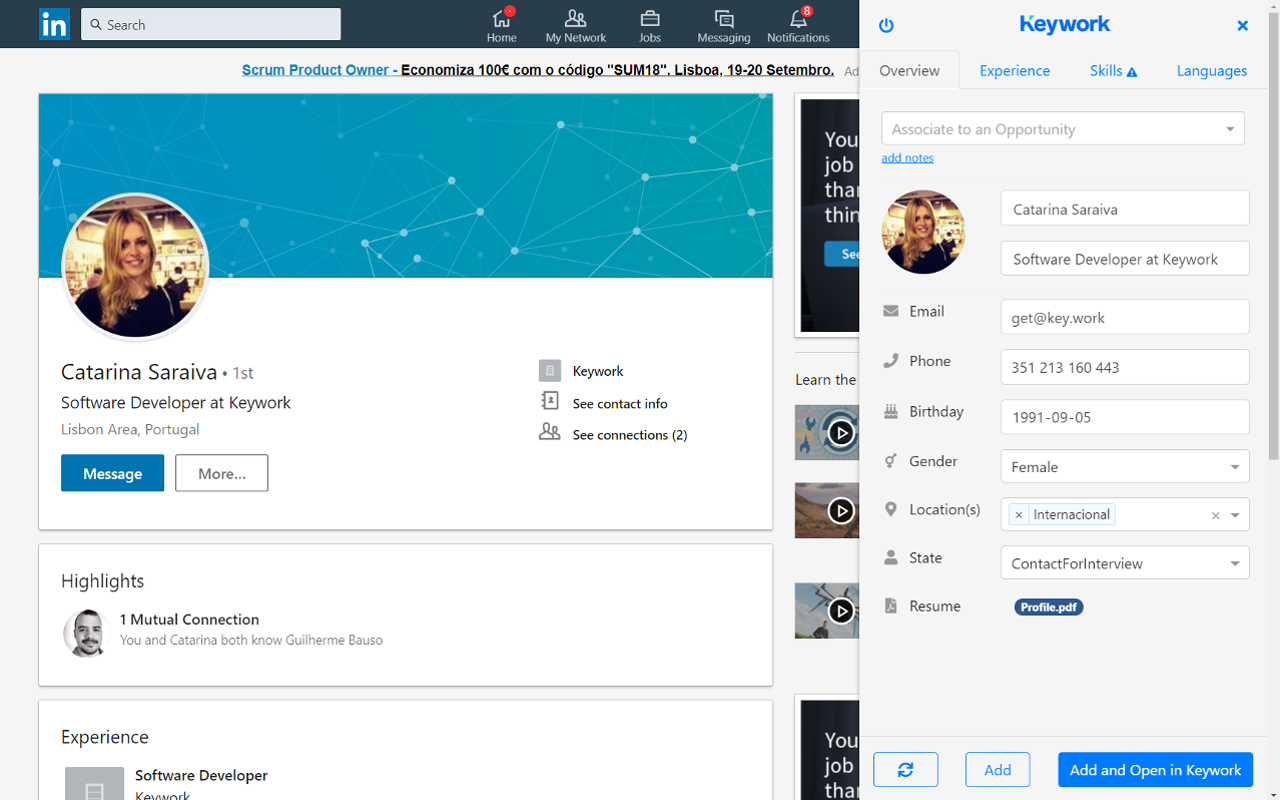Click Catarina's large profile photo
Image resolution: width=1280 pixels, height=800 pixels.
pos(135,266)
